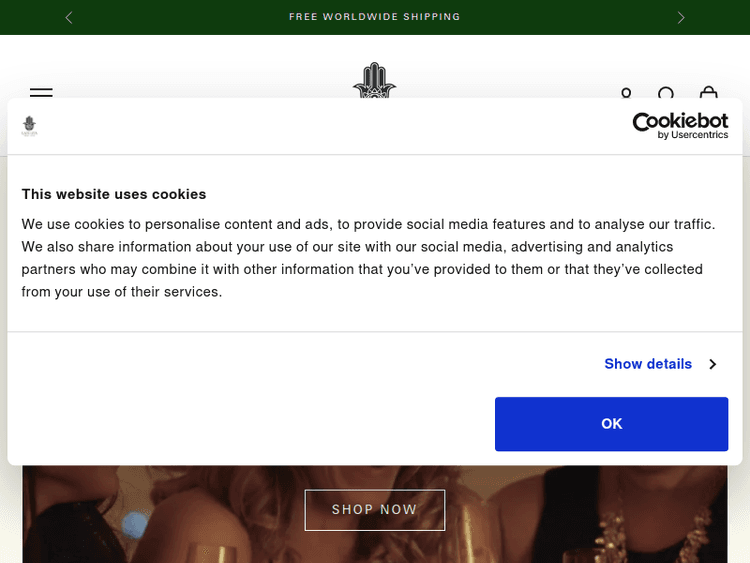Advance to the next announcement
The height and width of the screenshot is (563, 750).
[x=681, y=17]
